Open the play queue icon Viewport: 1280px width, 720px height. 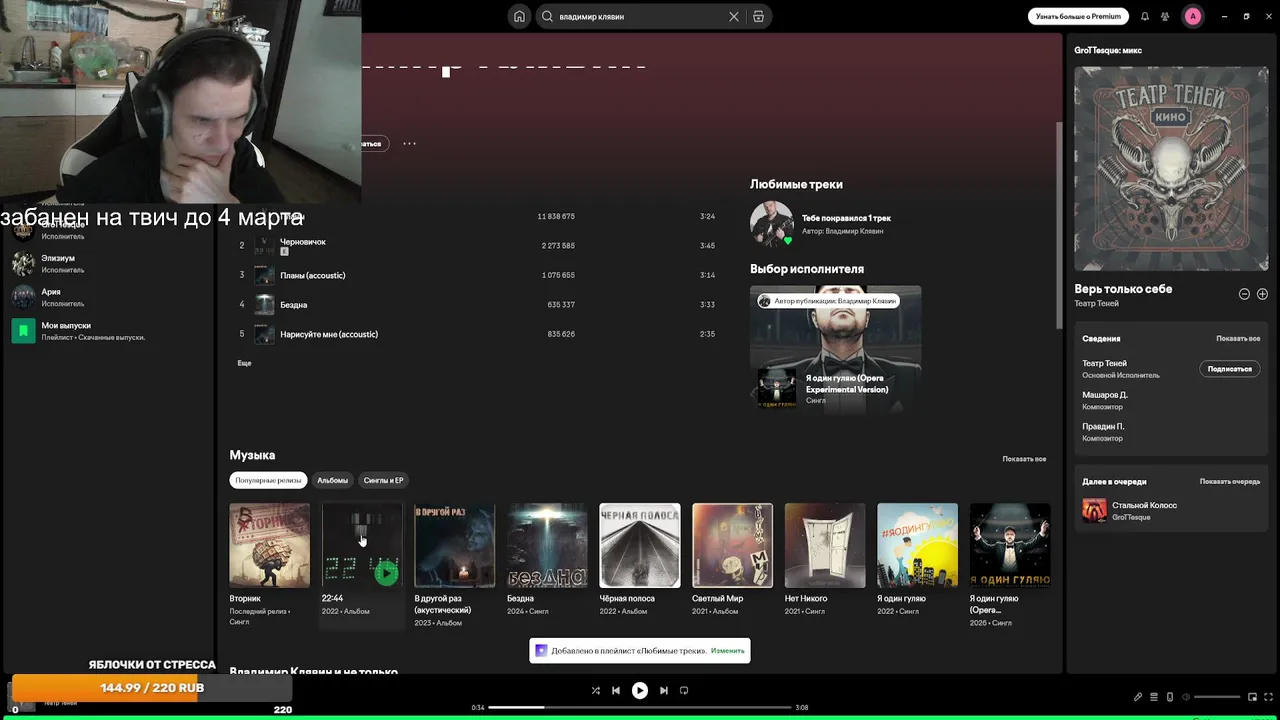pos(1154,697)
